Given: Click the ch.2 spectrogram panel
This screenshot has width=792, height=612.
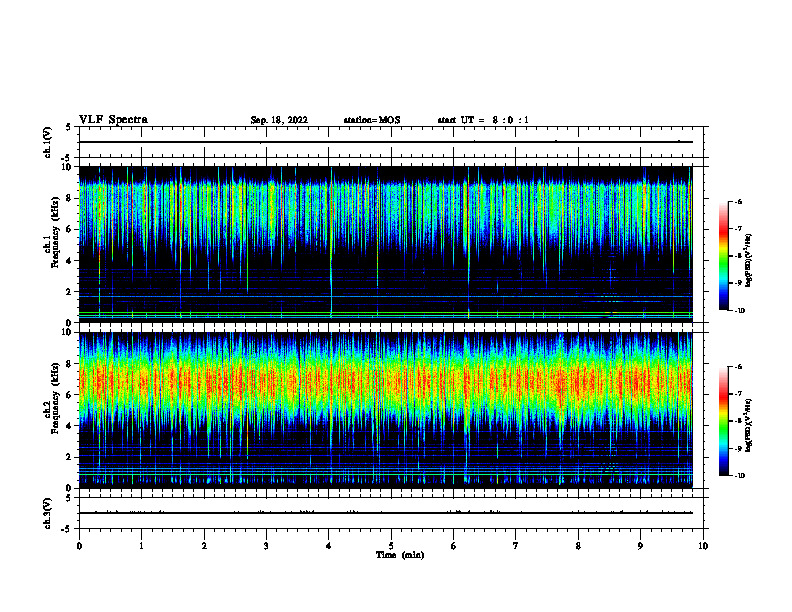Looking at the screenshot, I should pos(385,410).
